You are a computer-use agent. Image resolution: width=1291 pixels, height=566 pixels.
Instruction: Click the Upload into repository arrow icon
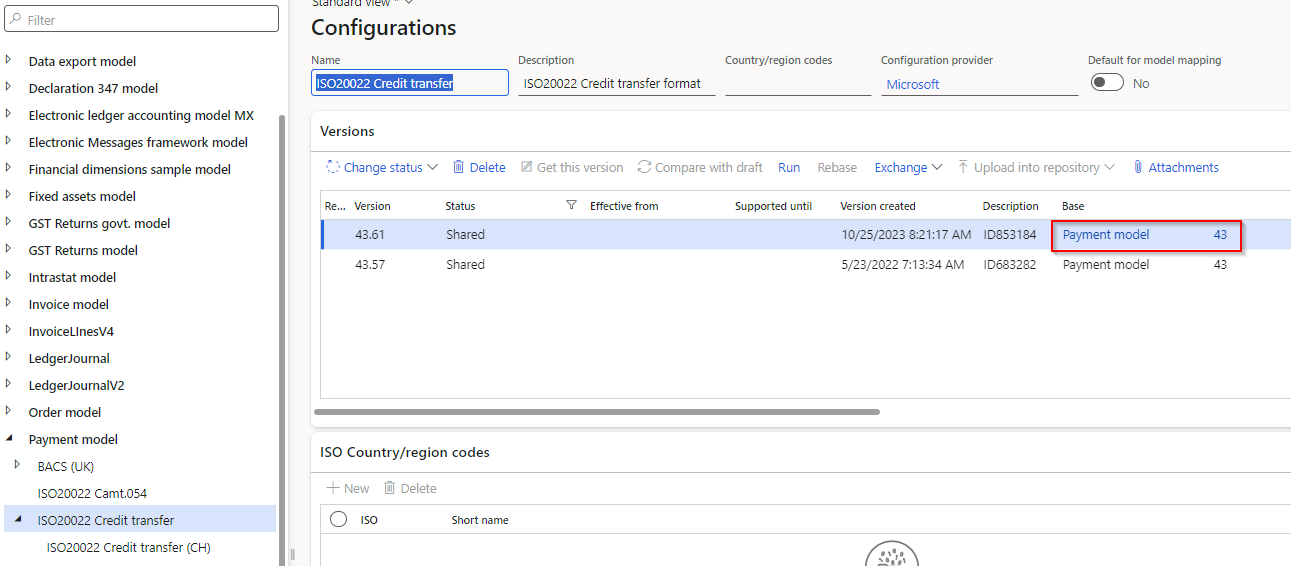click(x=964, y=167)
